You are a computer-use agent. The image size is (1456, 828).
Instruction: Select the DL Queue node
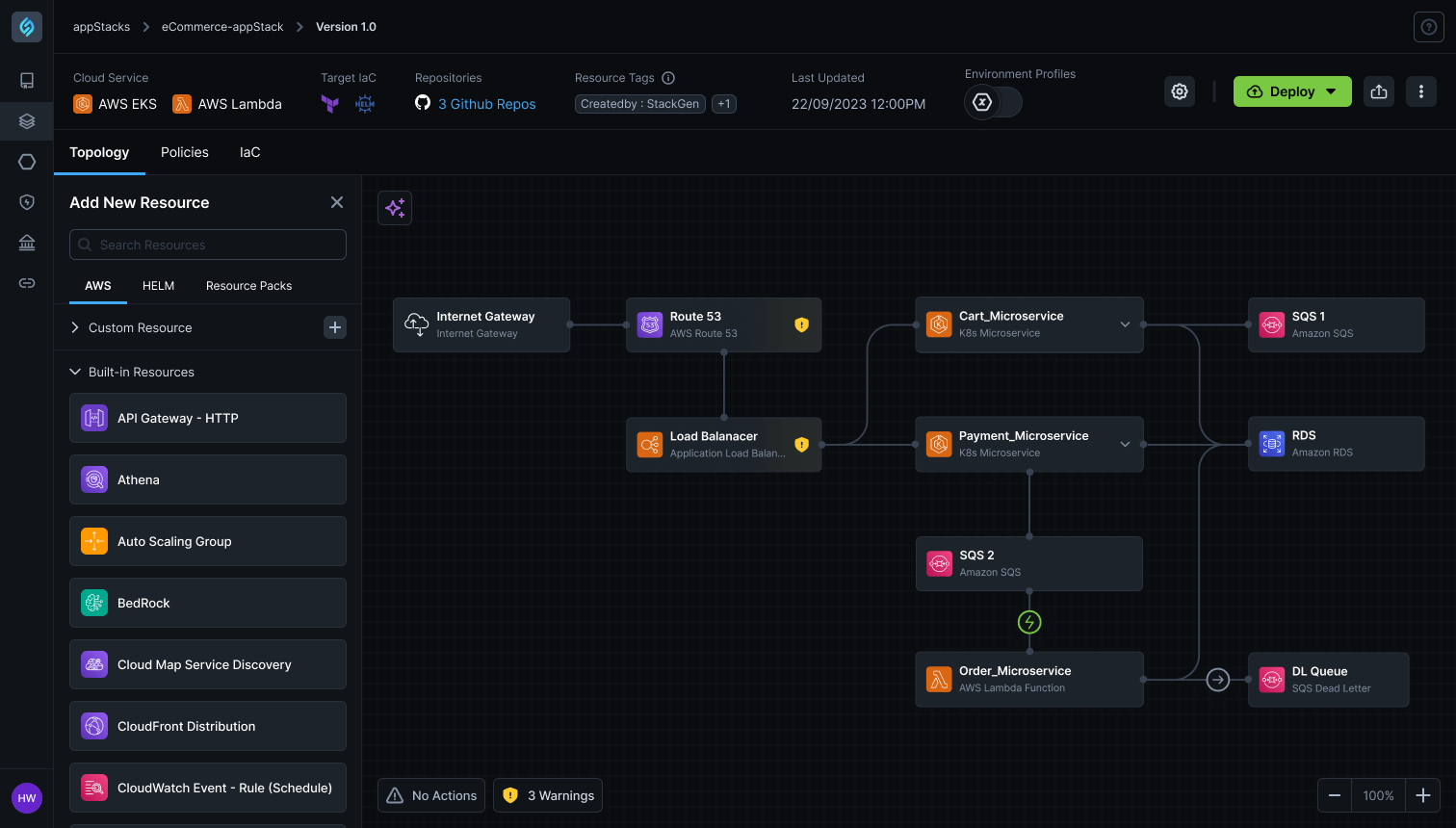pos(1329,680)
